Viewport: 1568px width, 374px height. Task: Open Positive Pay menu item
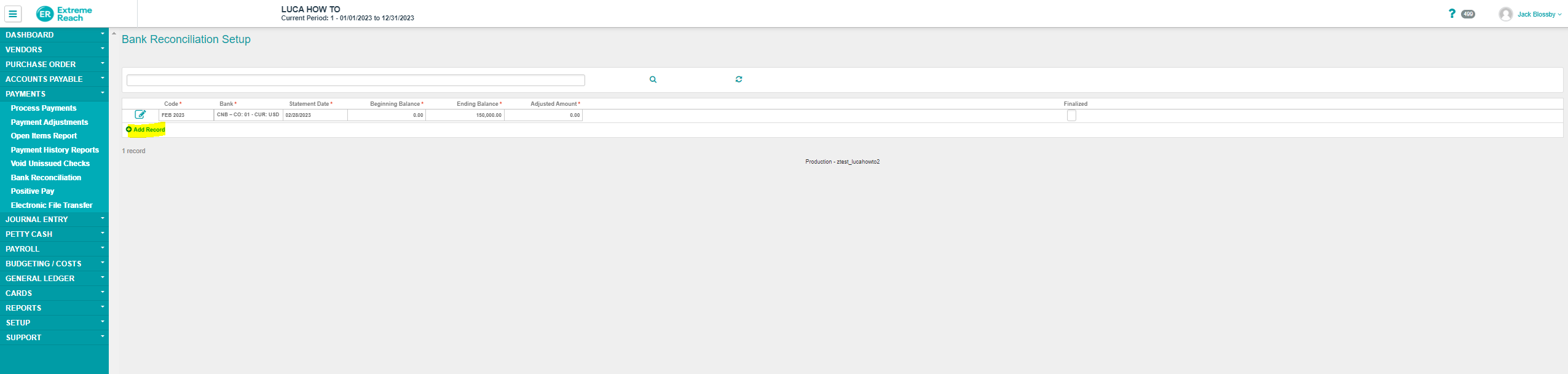[33, 191]
